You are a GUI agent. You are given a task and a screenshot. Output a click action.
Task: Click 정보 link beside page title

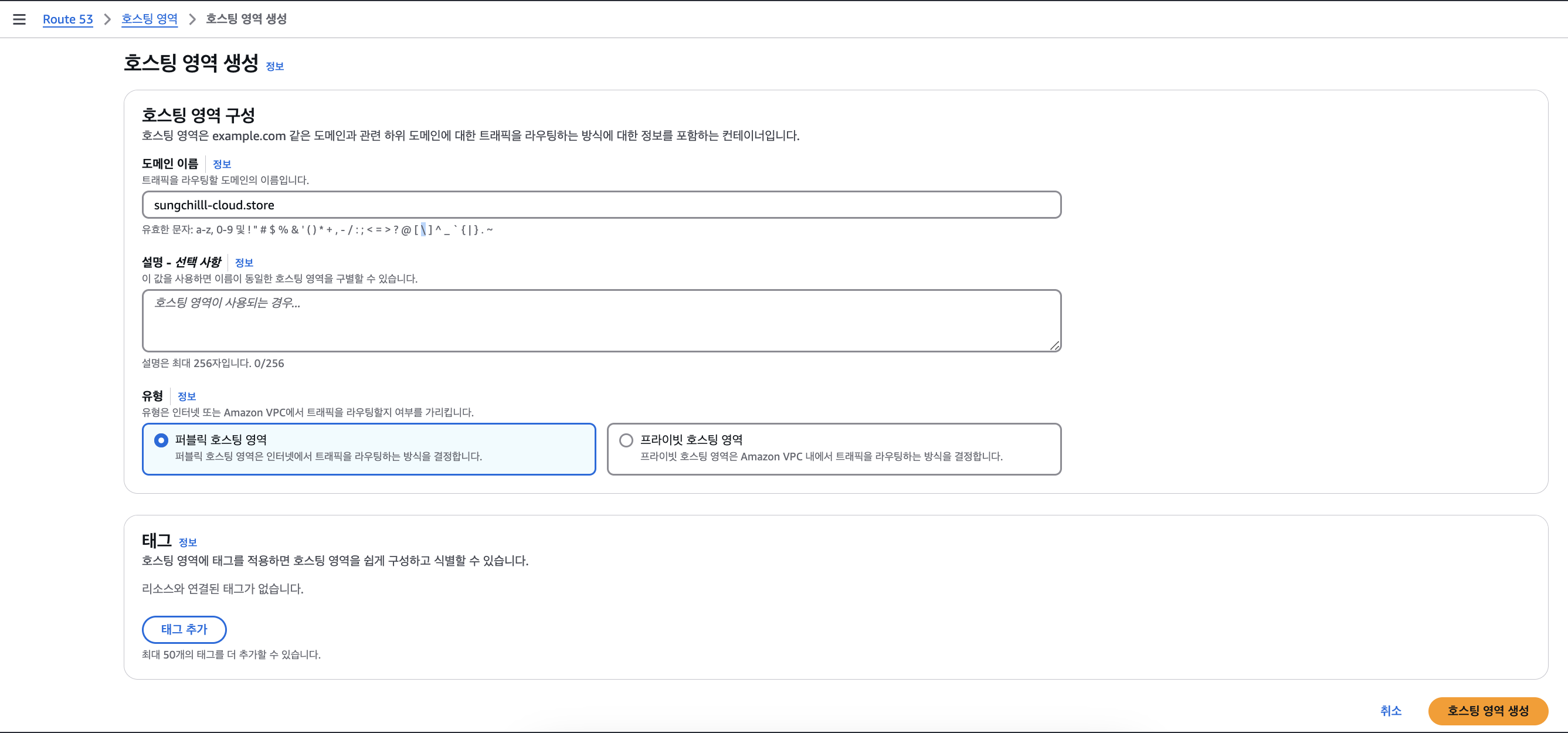(x=274, y=66)
